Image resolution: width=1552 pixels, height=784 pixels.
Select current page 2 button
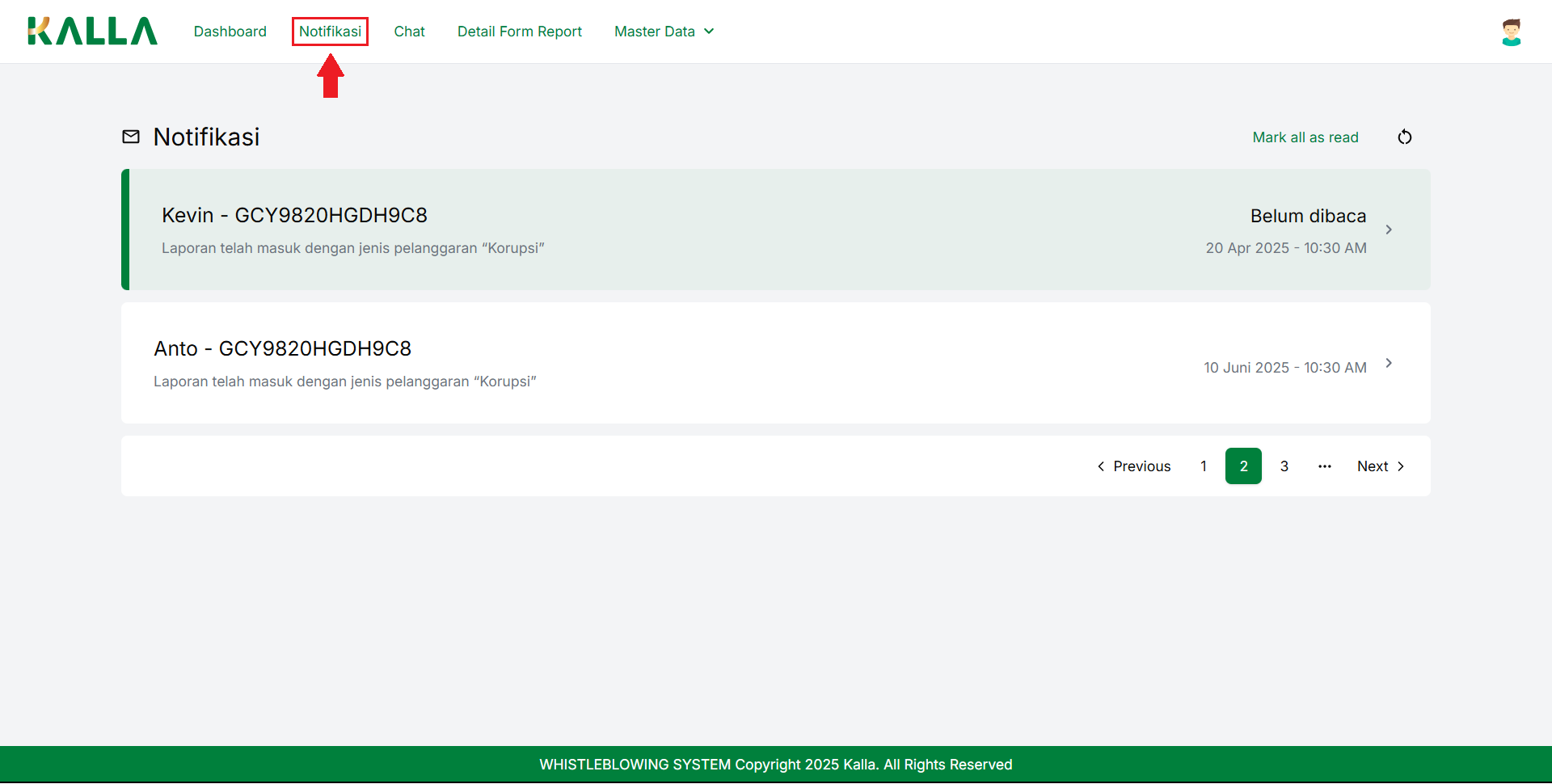point(1243,466)
